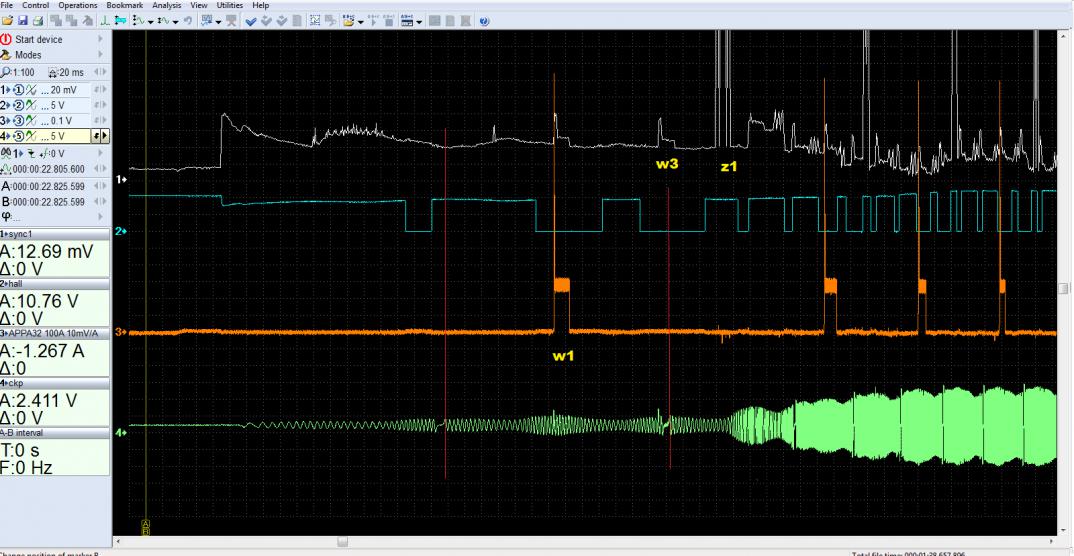Click the red Start device power icon

[x=6, y=40]
